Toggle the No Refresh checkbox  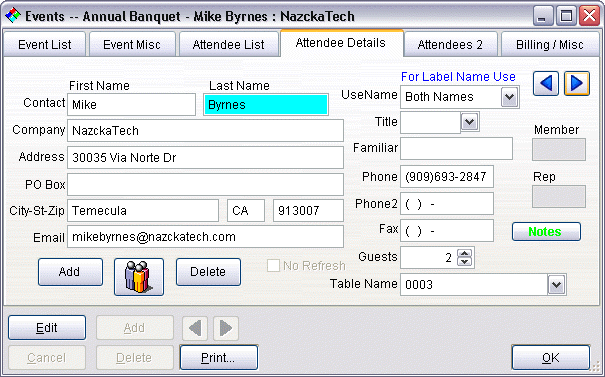(x=273, y=265)
